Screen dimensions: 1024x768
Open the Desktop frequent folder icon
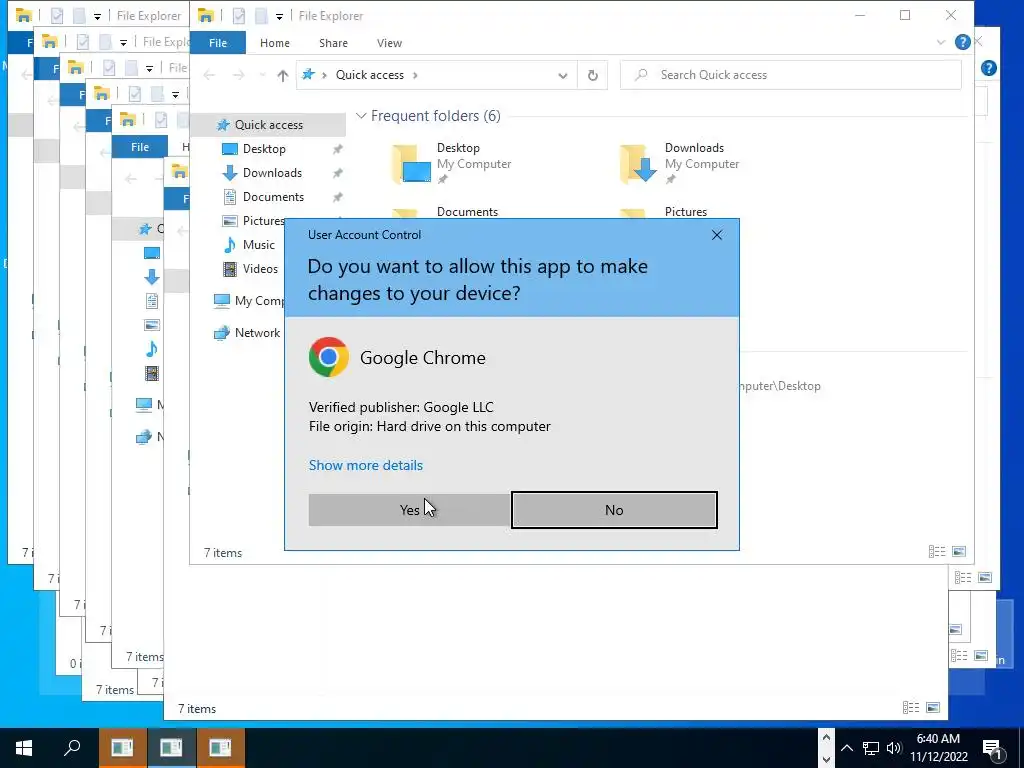pos(411,163)
